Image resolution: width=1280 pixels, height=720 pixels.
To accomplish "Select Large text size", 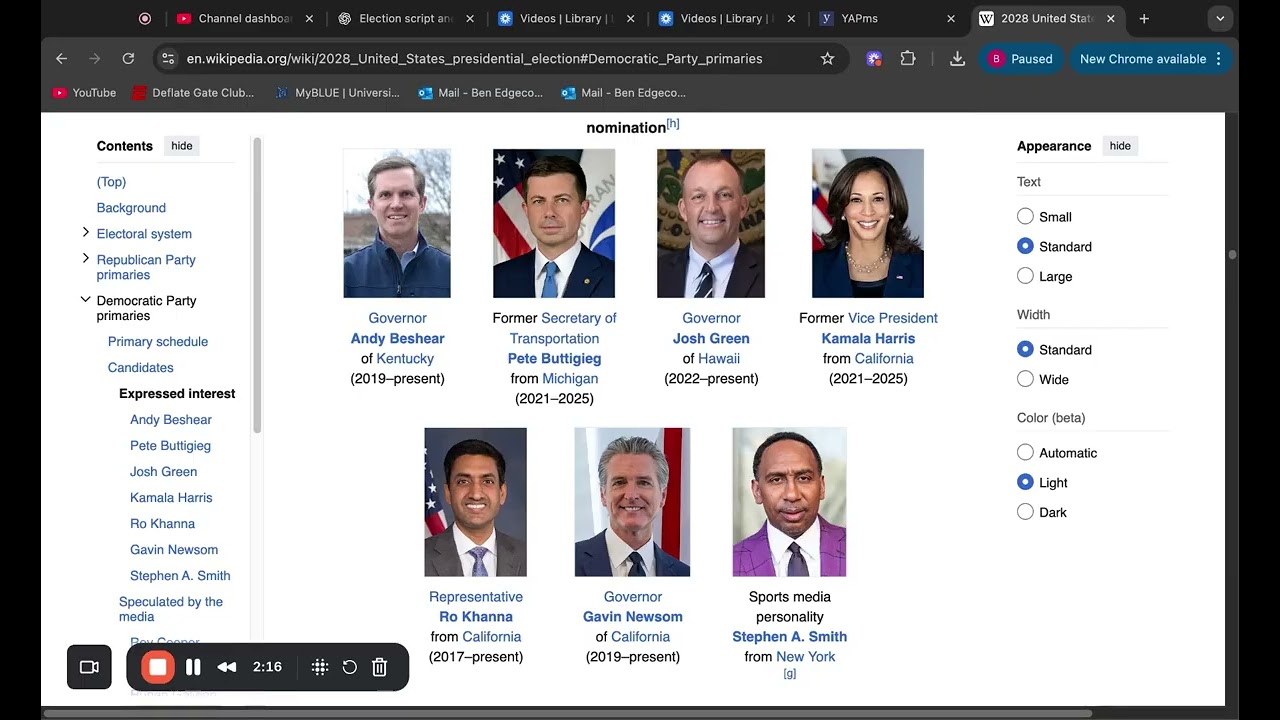I will 1025,276.
